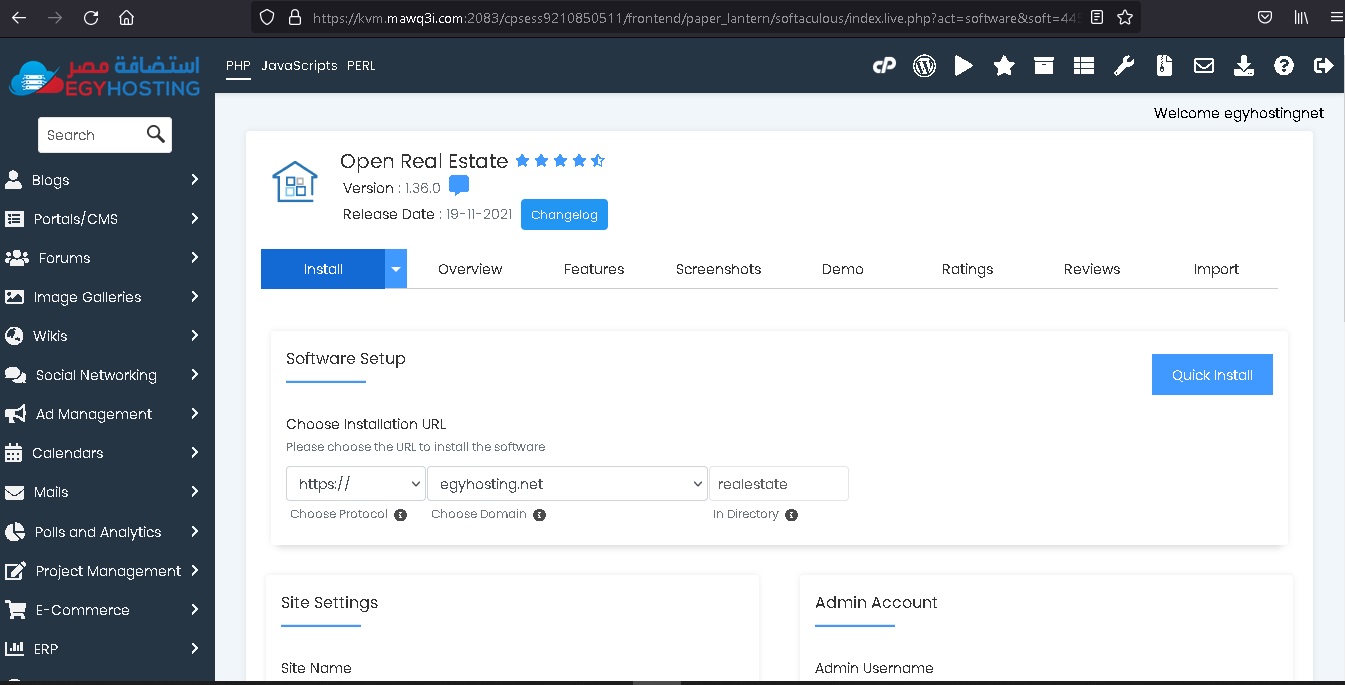Open the cPanel icon in toolbar

[884, 66]
